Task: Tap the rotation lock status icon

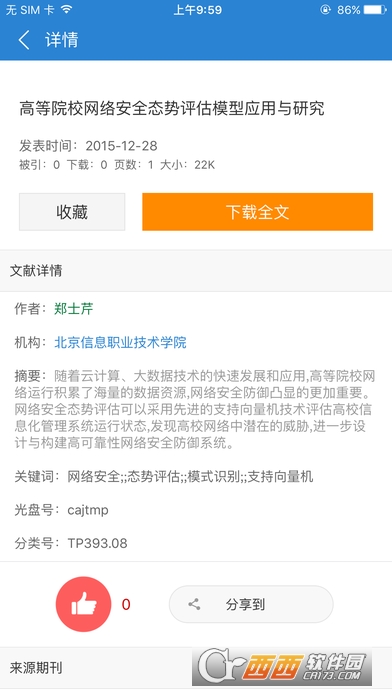Action: click(325, 9)
